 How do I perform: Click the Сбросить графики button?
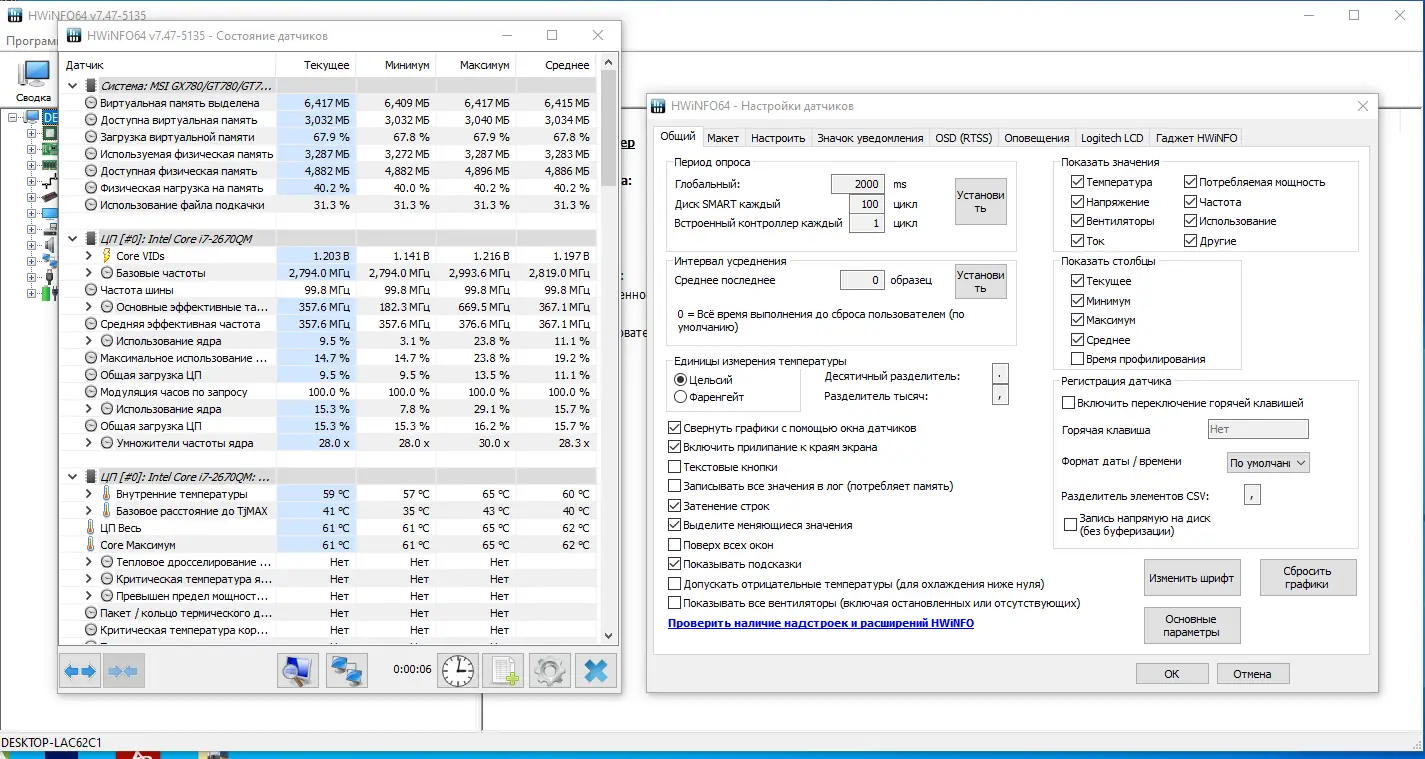click(1308, 578)
